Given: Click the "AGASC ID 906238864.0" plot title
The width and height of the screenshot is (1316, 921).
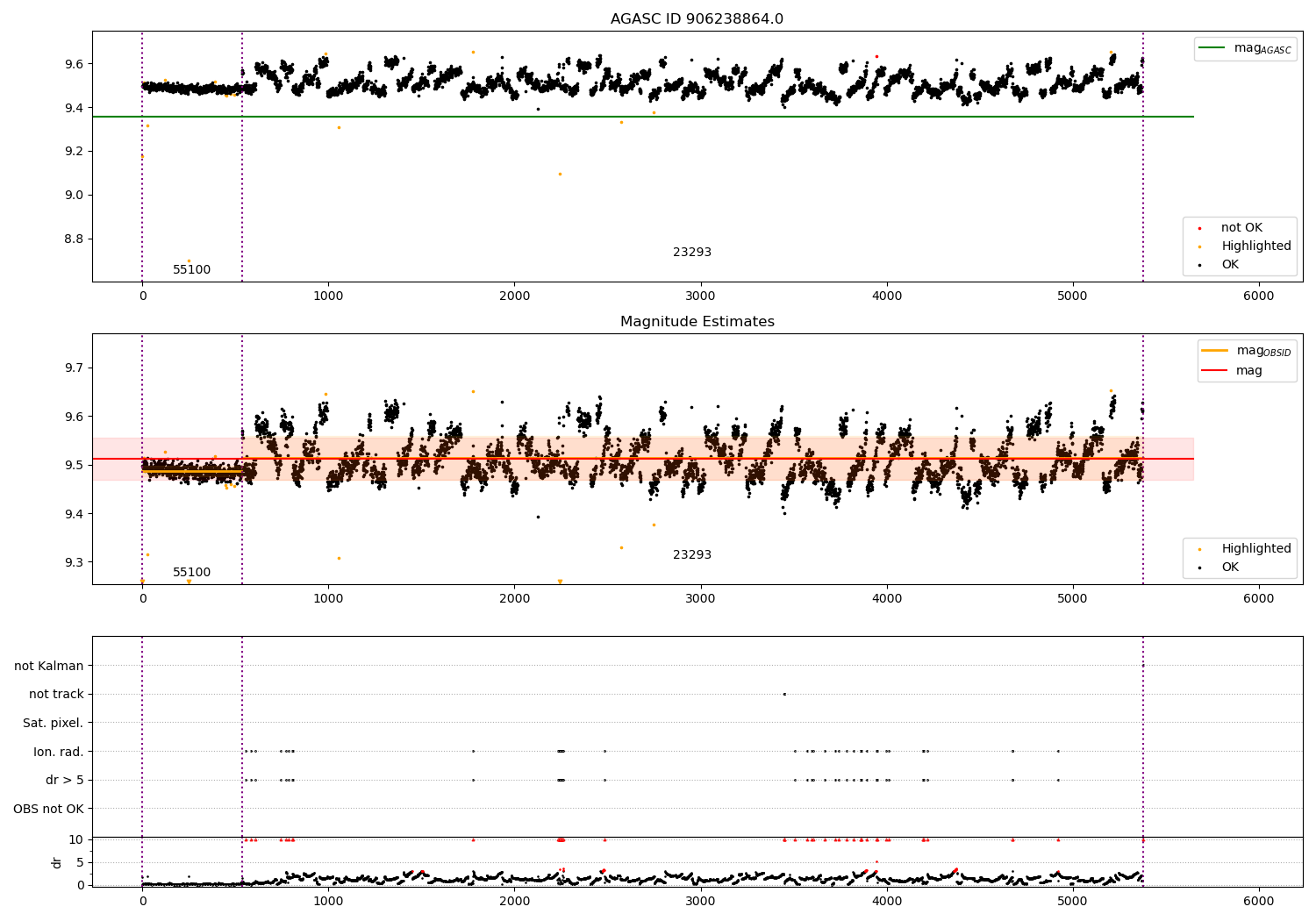Looking at the screenshot, I should [697, 19].
